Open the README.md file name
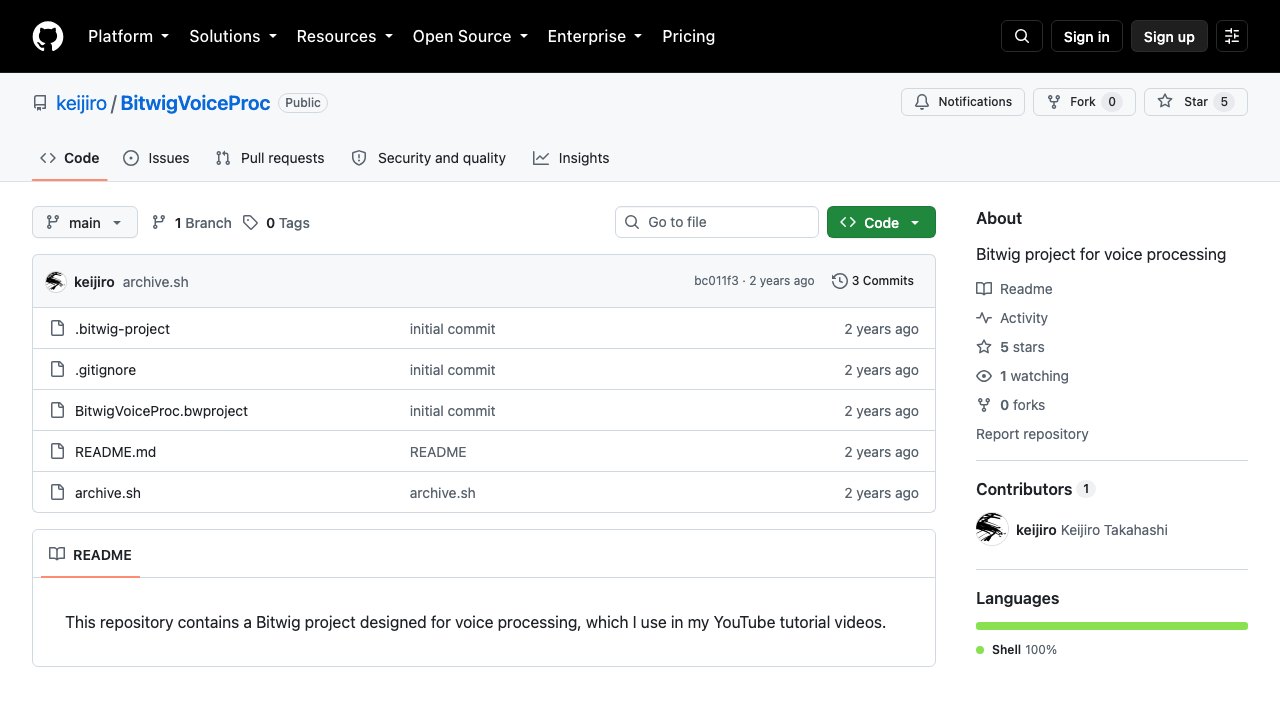1280x720 pixels. coord(115,452)
